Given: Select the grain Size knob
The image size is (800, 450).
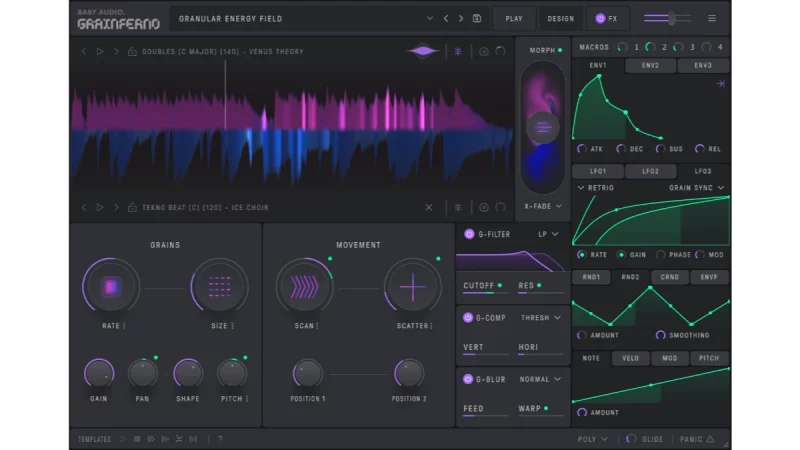Looking at the screenshot, I should [x=219, y=287].
